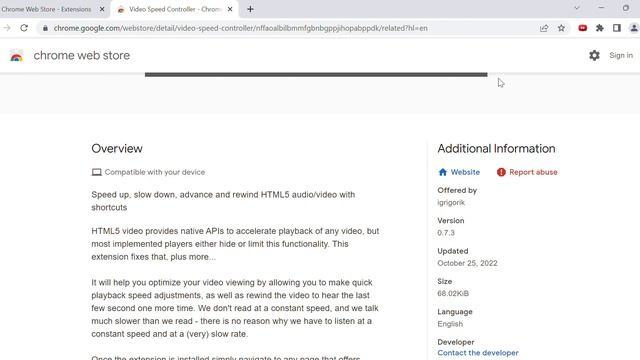Click the laptop icon for device compatibility
The image size is (640, 360).
96,172
